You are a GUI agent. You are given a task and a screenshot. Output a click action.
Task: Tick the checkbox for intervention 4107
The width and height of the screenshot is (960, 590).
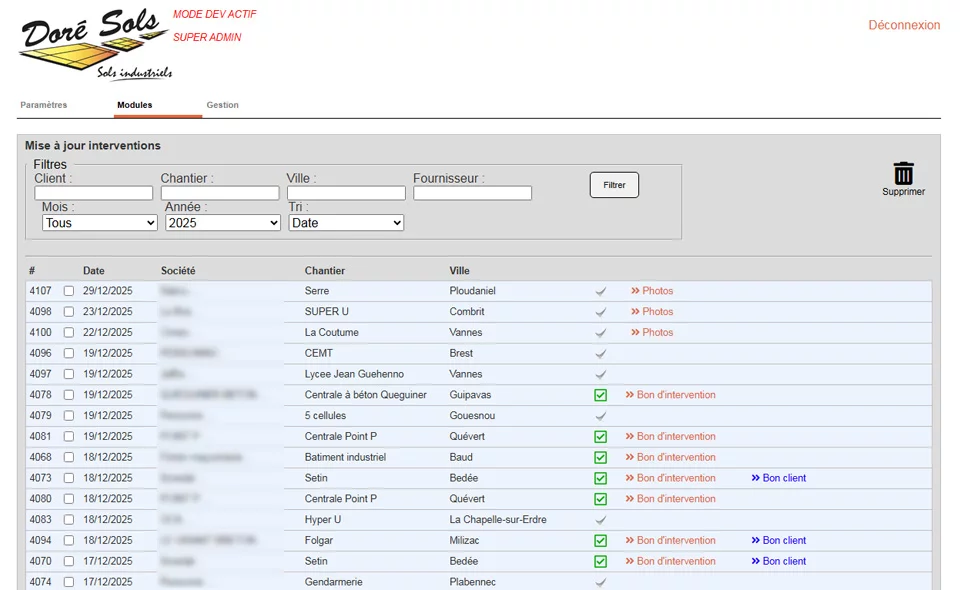tap(69, 291)
